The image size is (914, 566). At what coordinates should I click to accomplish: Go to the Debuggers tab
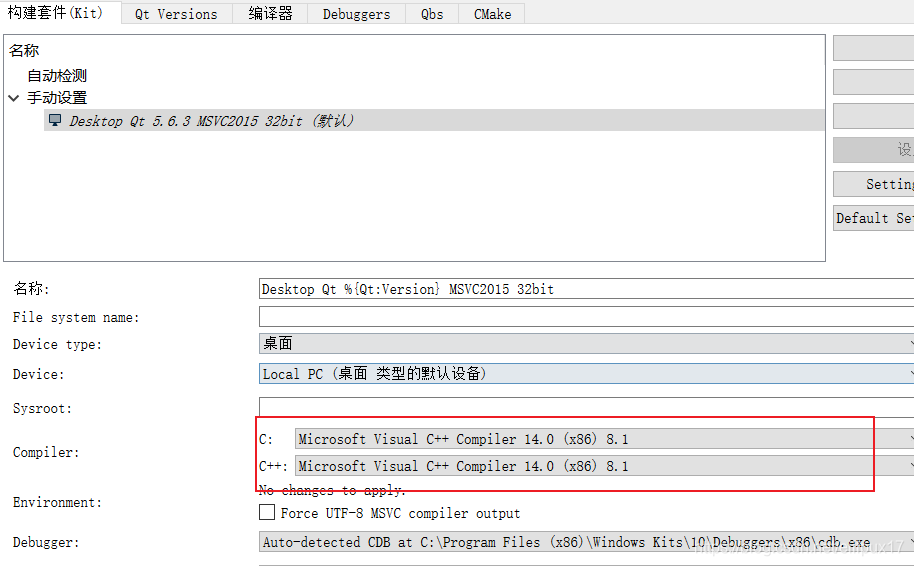pyautogui.click(x=356, y=14)
